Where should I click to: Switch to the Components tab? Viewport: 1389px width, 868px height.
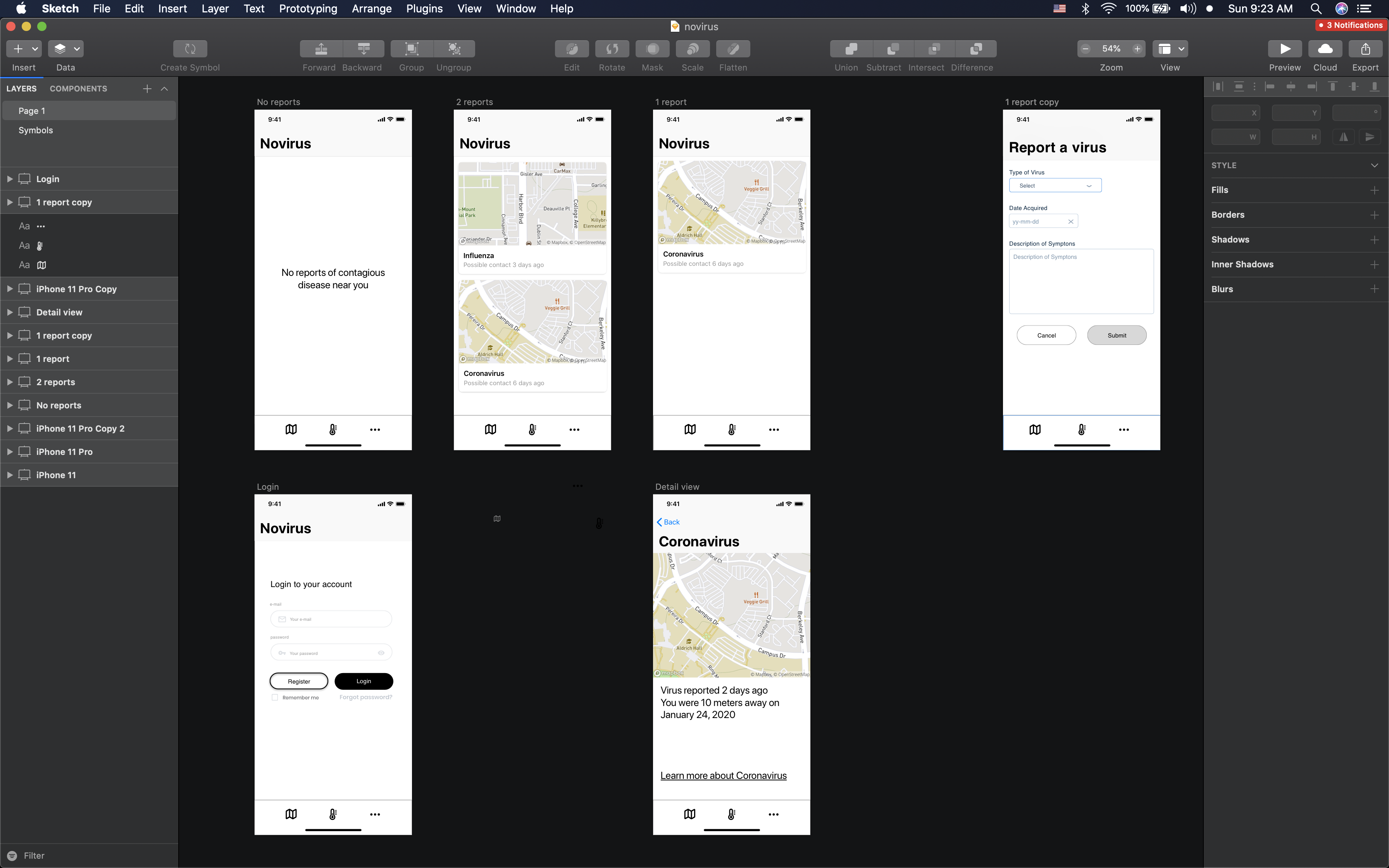pyautogui.click(x=78, y=88)
